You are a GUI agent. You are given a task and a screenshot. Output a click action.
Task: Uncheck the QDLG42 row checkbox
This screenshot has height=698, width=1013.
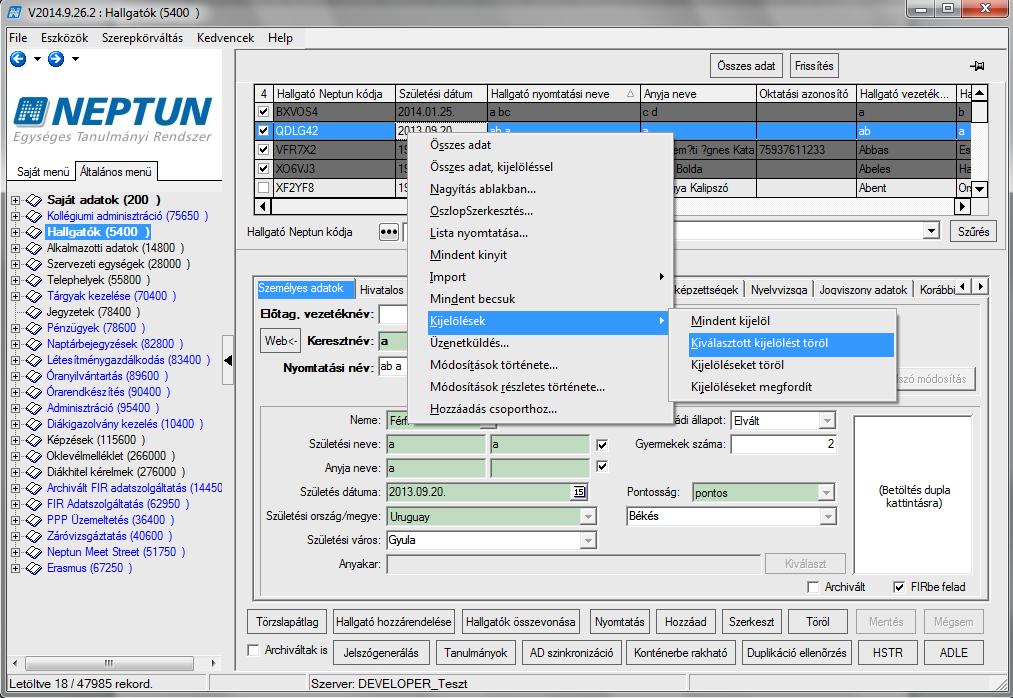(x=263, y=131)
